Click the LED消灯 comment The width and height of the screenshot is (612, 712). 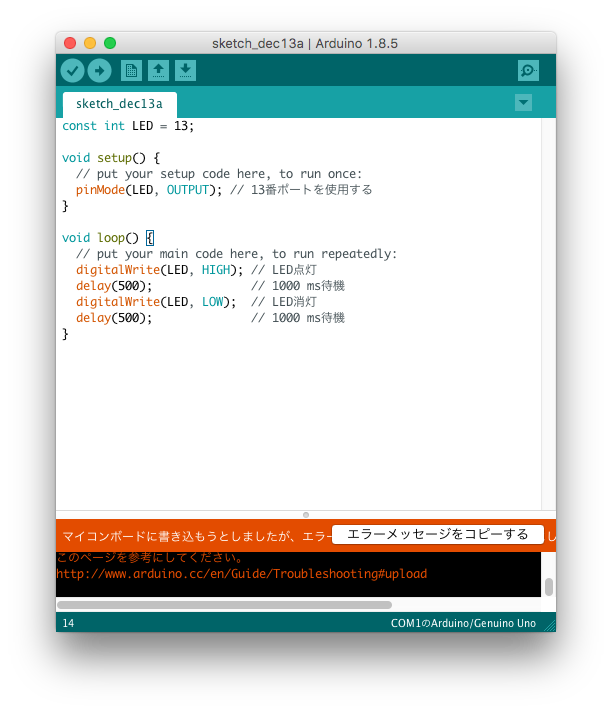284,302
